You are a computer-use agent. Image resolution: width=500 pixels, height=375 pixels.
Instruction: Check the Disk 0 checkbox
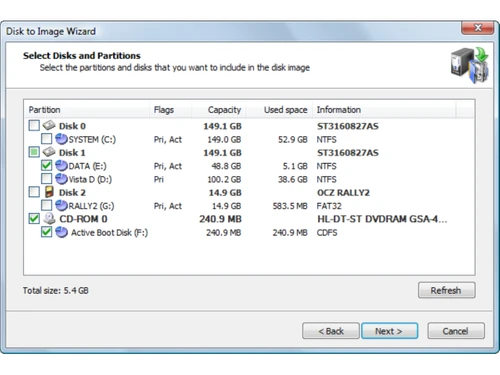click(34, 126)
